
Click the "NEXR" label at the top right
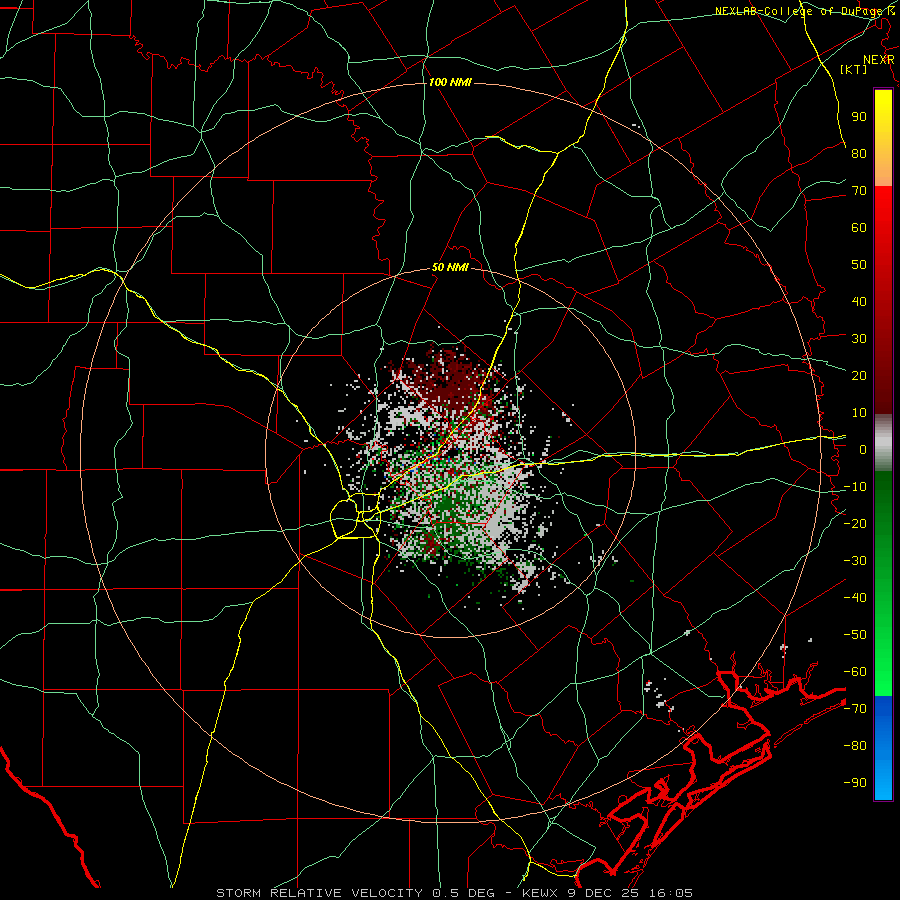[879, 60]
